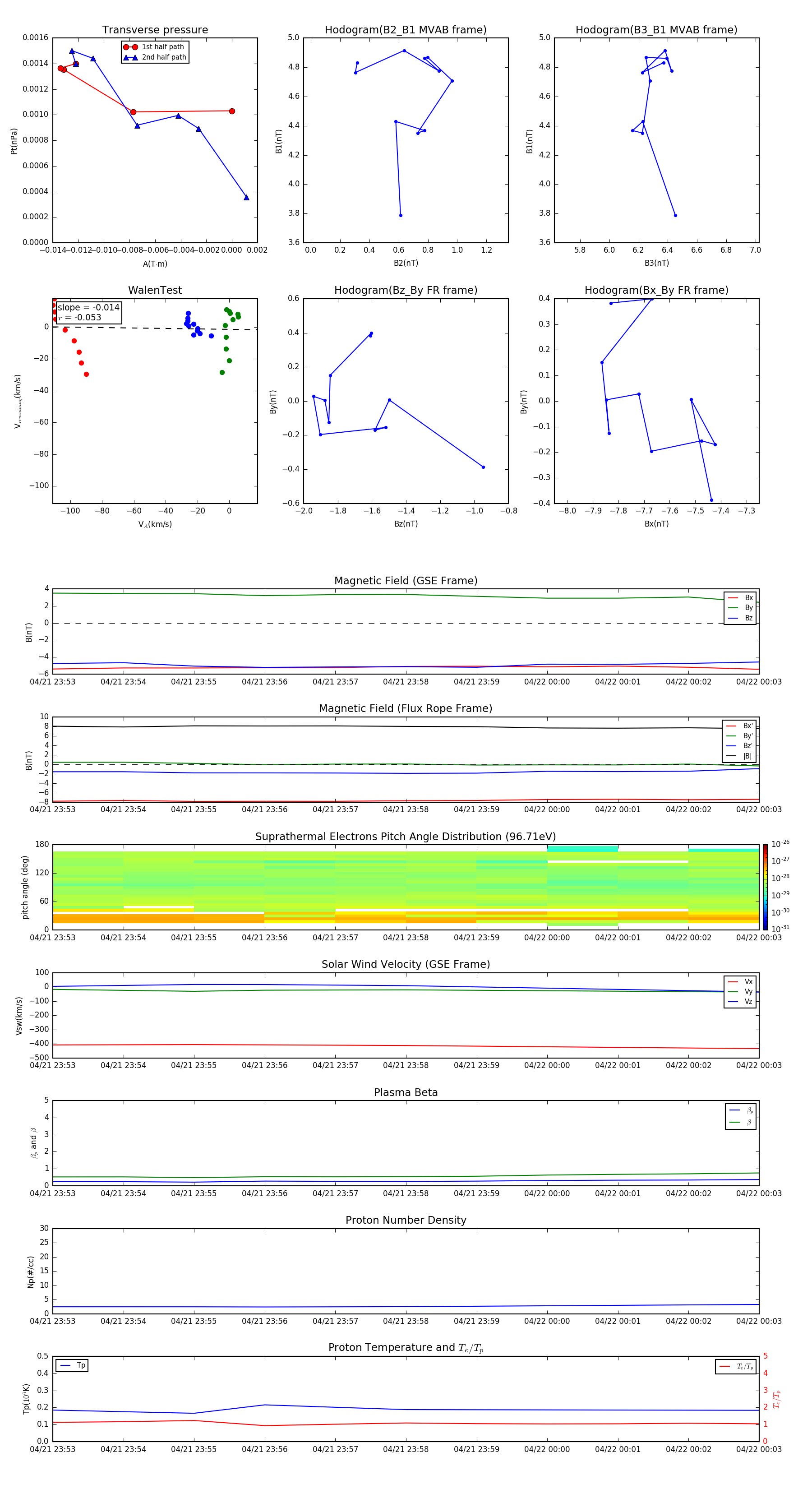Click the "Bz(nT)" axis label
Image resolution: width=812 pixels, height=1489 pixels.
pos(406,524)
